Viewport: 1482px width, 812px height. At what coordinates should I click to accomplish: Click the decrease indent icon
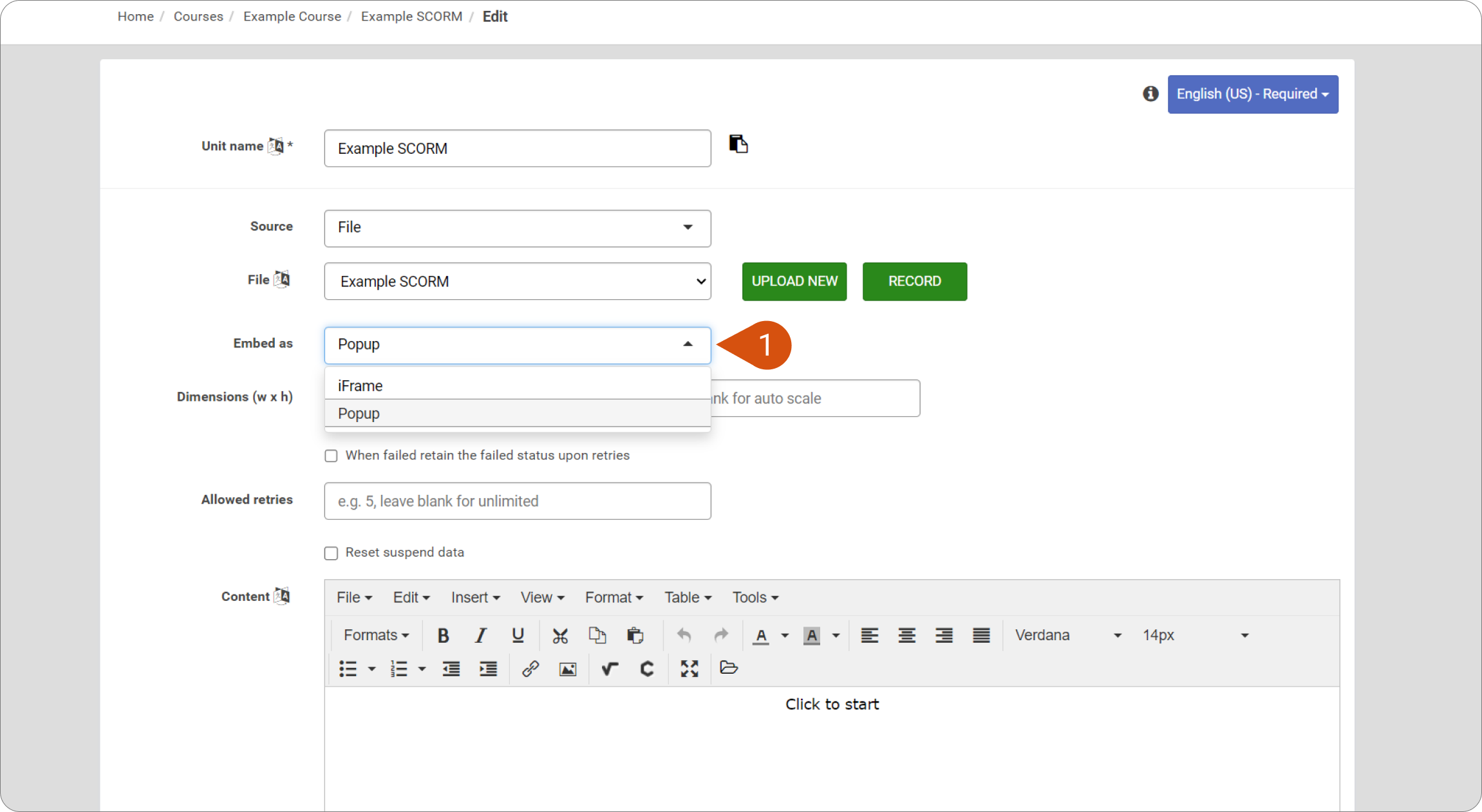tap(451, 669)
